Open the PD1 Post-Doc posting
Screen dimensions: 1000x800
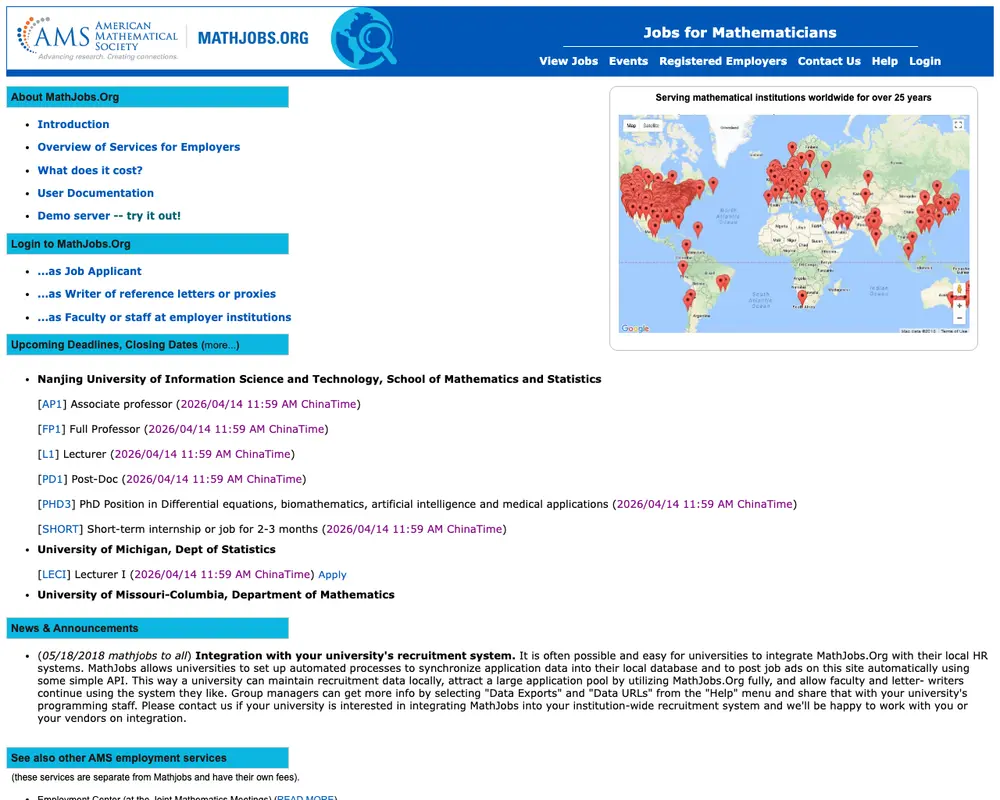tap(52, 479)
